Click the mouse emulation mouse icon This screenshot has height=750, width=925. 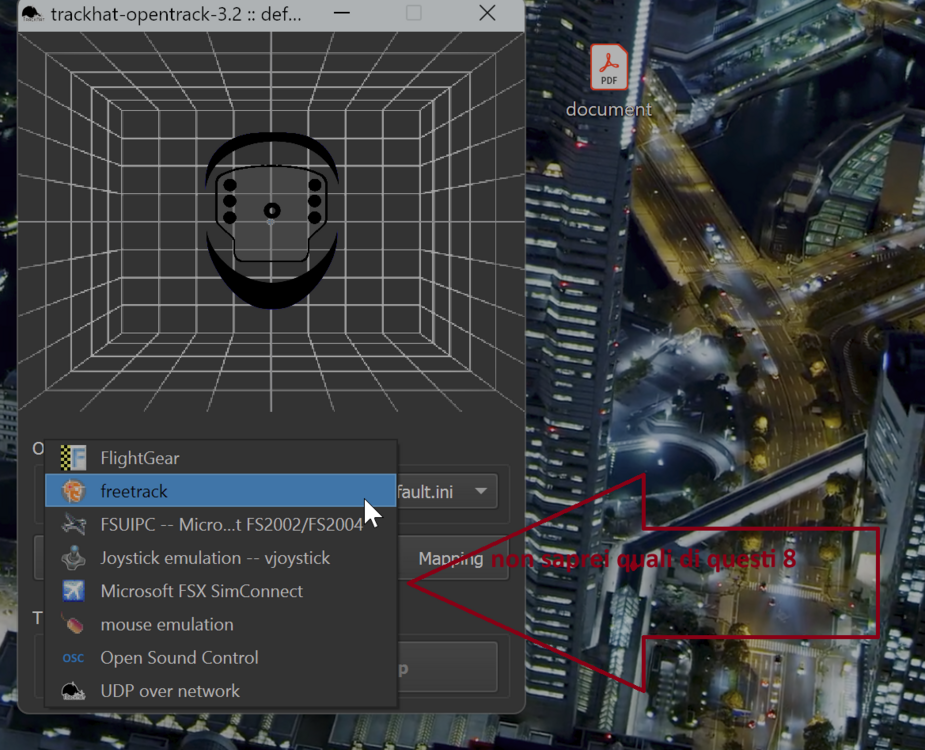(x=71, y=624)
